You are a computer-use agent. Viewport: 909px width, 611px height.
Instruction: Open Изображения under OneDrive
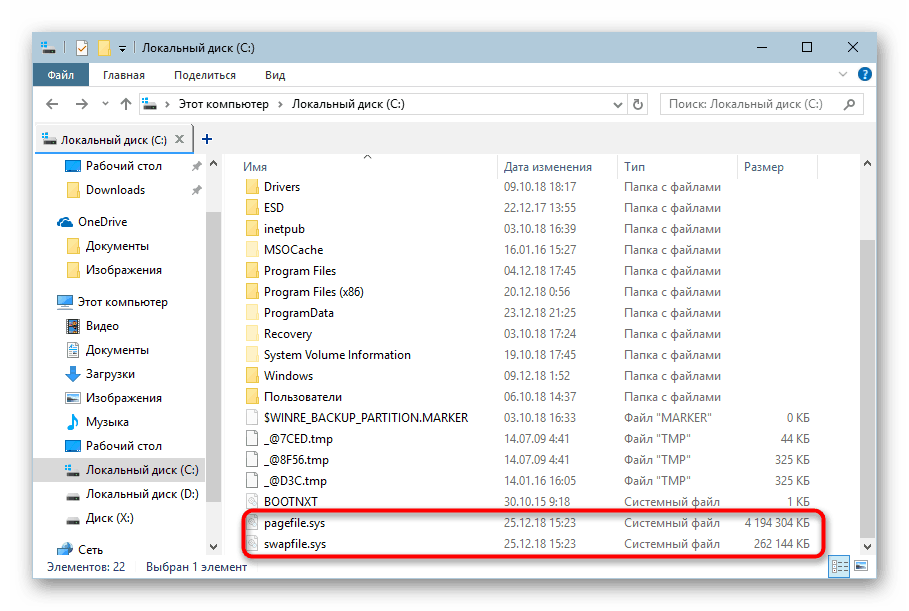click(123, 270)
